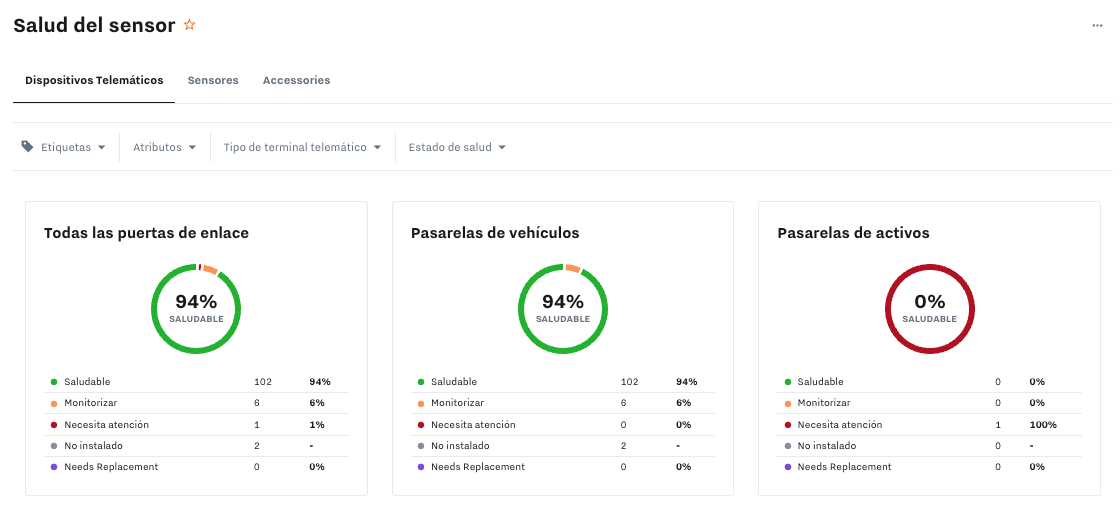Select Needs Replacement in Pasarelas de activos
Image resolution: width=1120 pixels, height=510 pixels.
tap(929, 466)
